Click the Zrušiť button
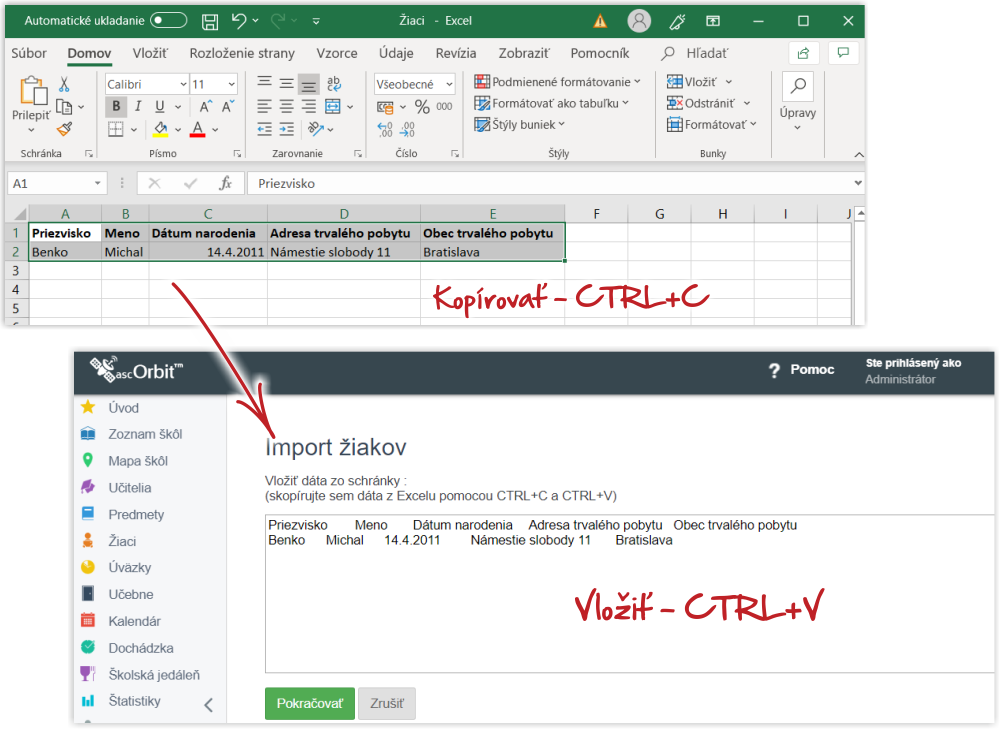1000x729 pixels. coord(386,703)
